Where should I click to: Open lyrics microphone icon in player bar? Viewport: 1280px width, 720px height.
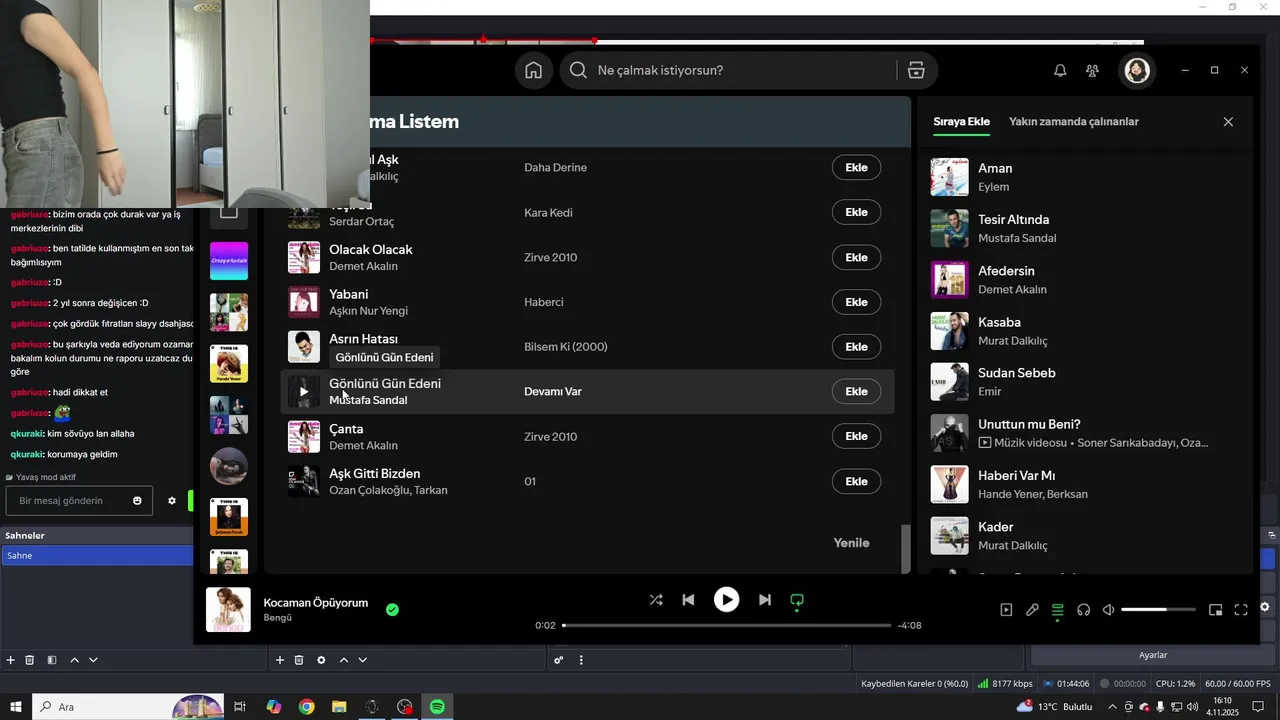[1032, 610]
